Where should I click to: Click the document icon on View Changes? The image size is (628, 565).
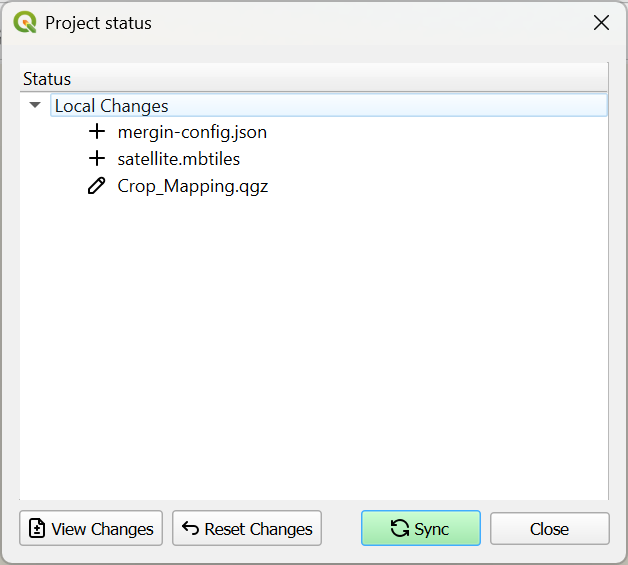pyautogui.click(x=37, y=529)
